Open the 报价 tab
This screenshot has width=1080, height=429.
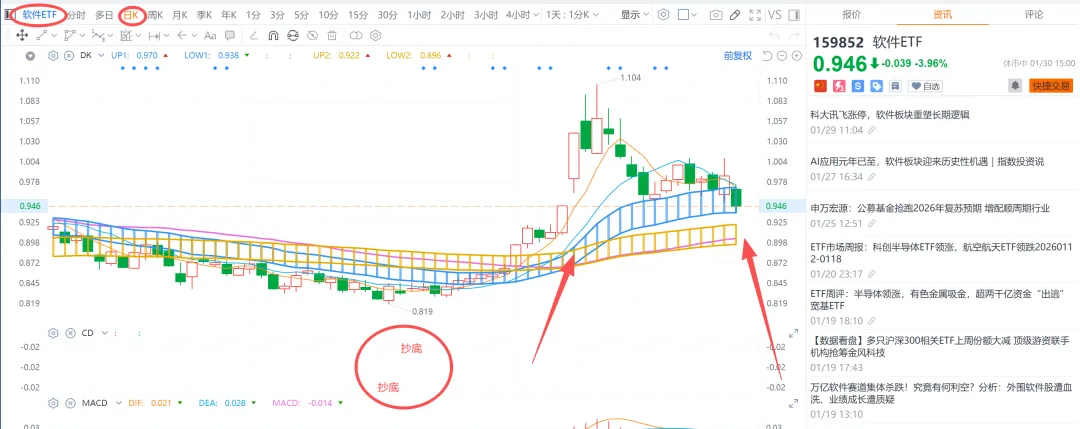tap(851, 14)
